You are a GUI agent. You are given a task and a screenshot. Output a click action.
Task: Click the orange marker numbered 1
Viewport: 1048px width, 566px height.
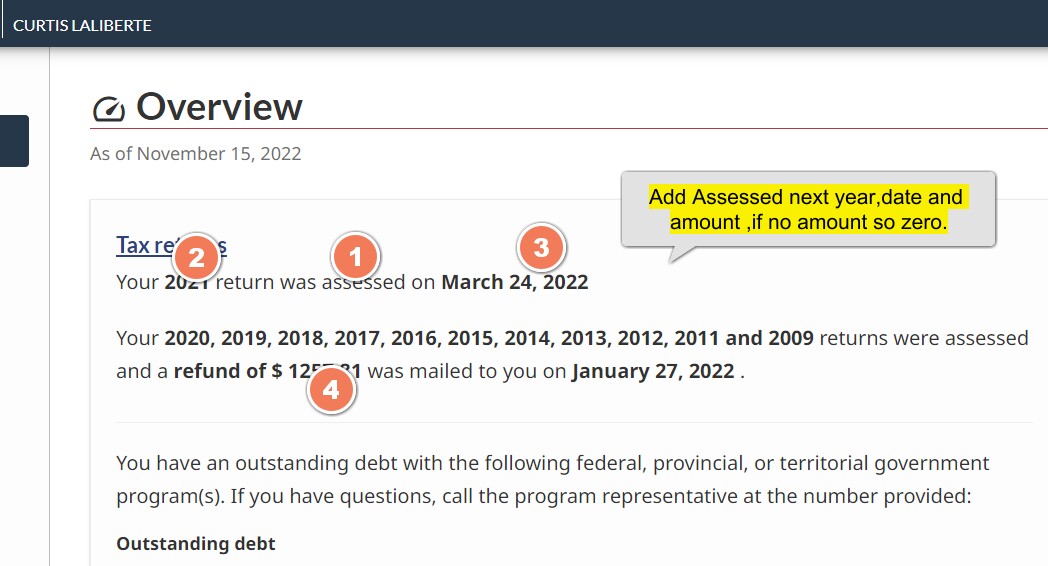[x=355, y=258]
